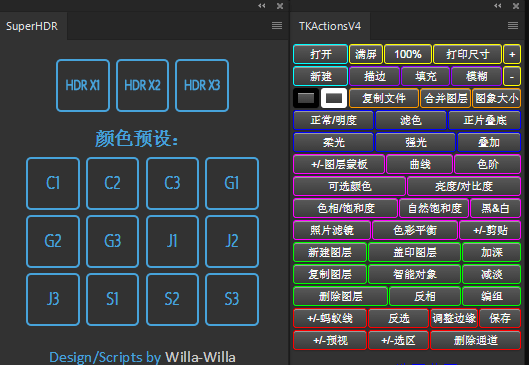Click the 删除通道 delete channels button
This screenshot has width=529, height=365.
[476, 340]
